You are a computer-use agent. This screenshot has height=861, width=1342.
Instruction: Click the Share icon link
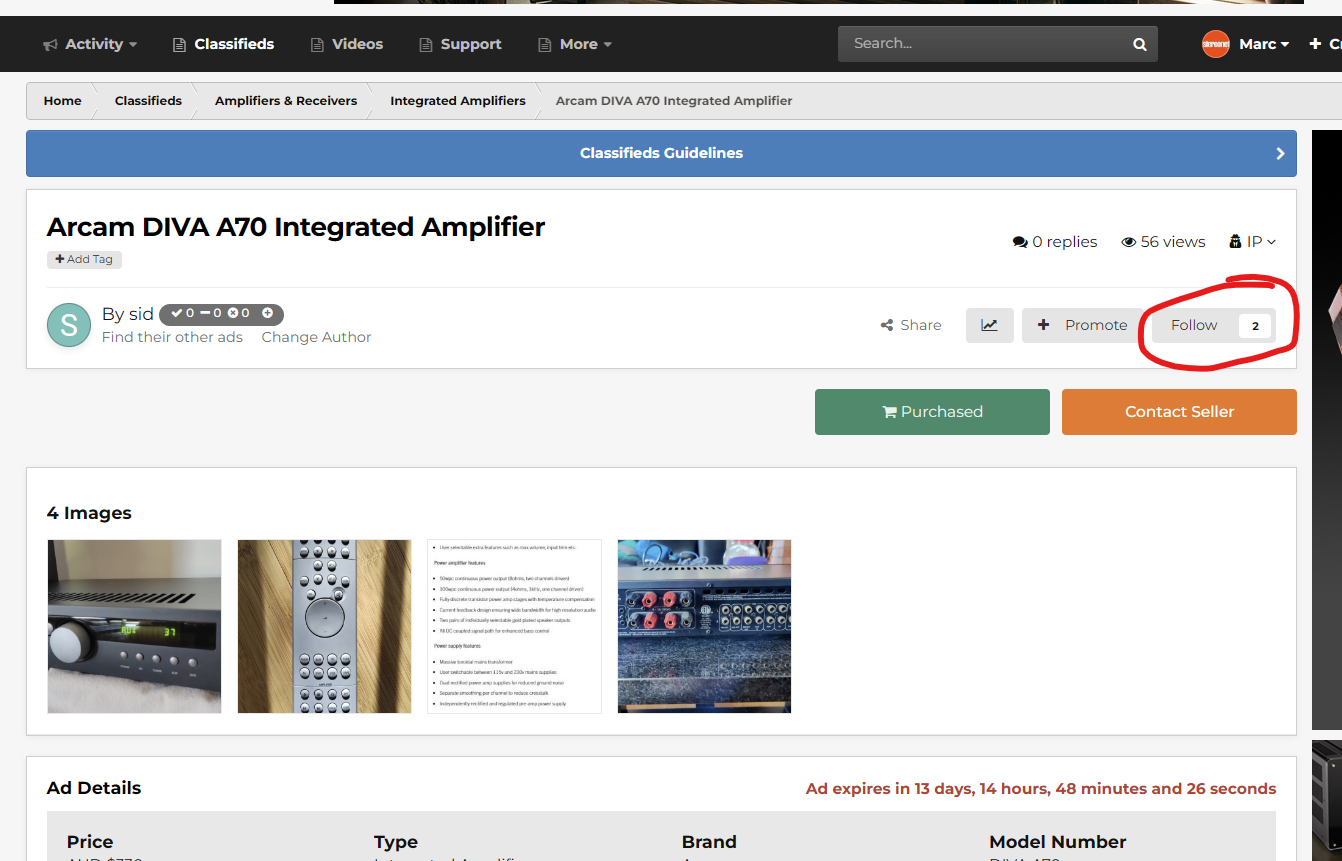[x=911, y=325]
